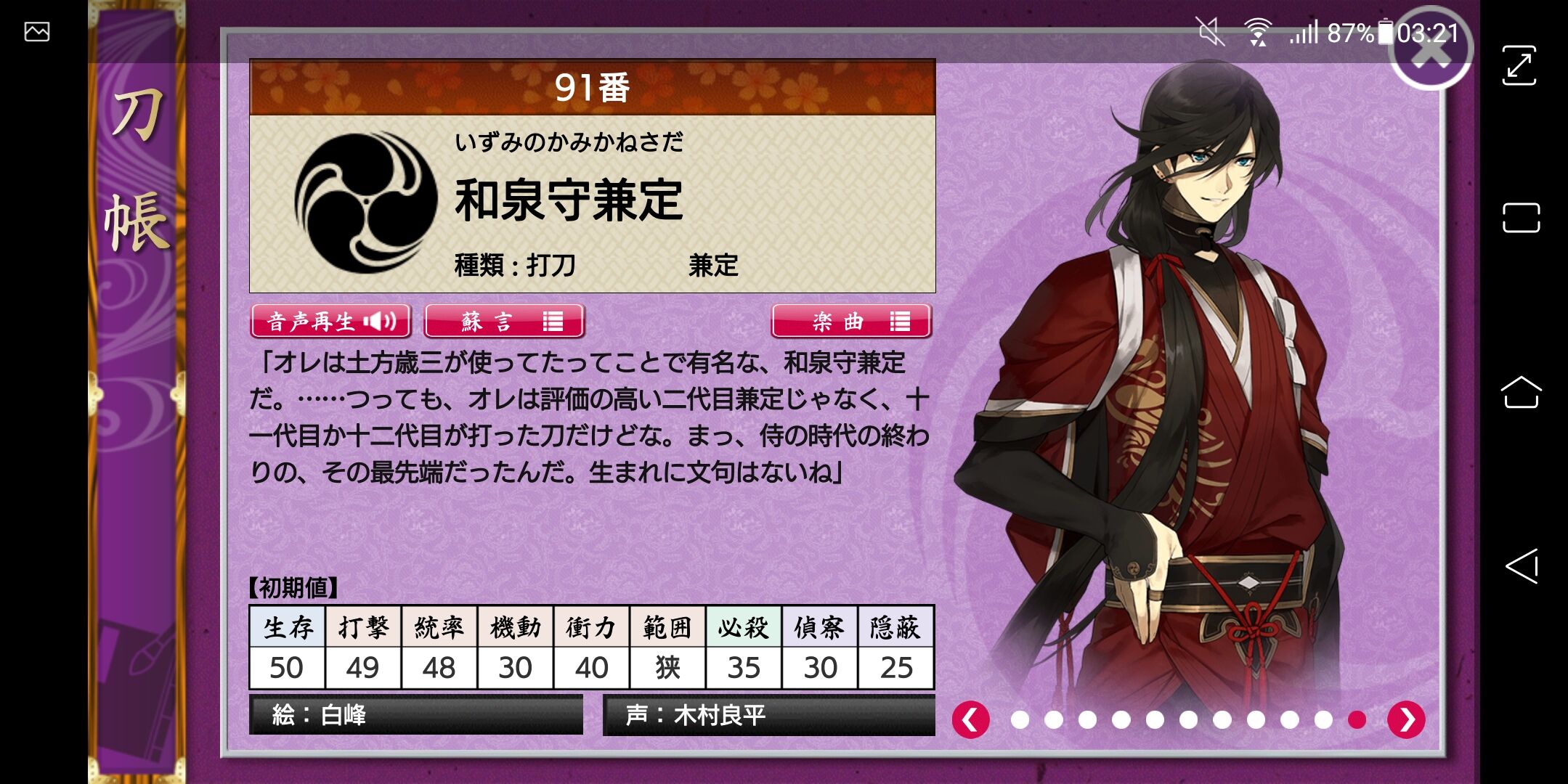Open the 楽曲 music list

click(851, 321)
